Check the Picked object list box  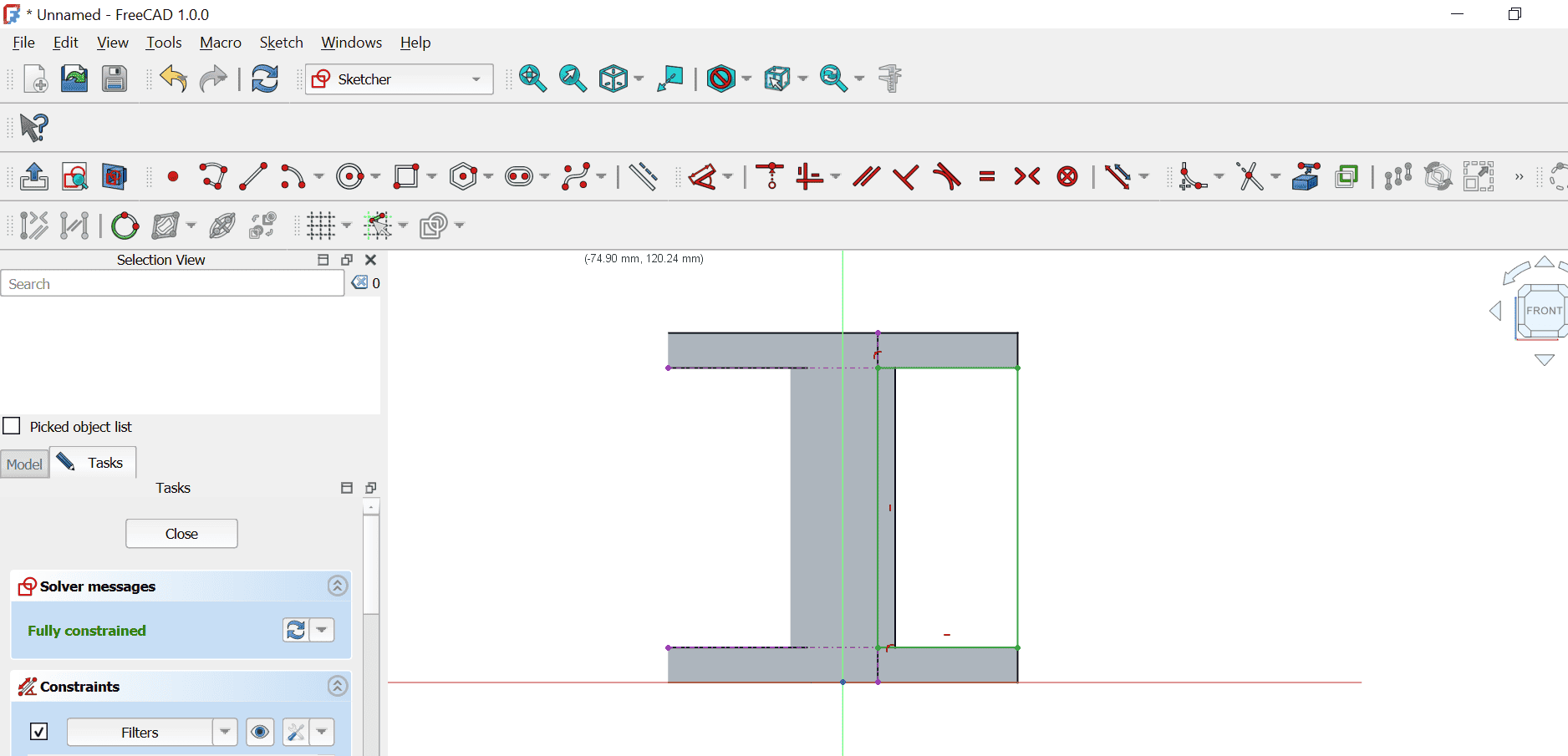click(x=12, y=426)
